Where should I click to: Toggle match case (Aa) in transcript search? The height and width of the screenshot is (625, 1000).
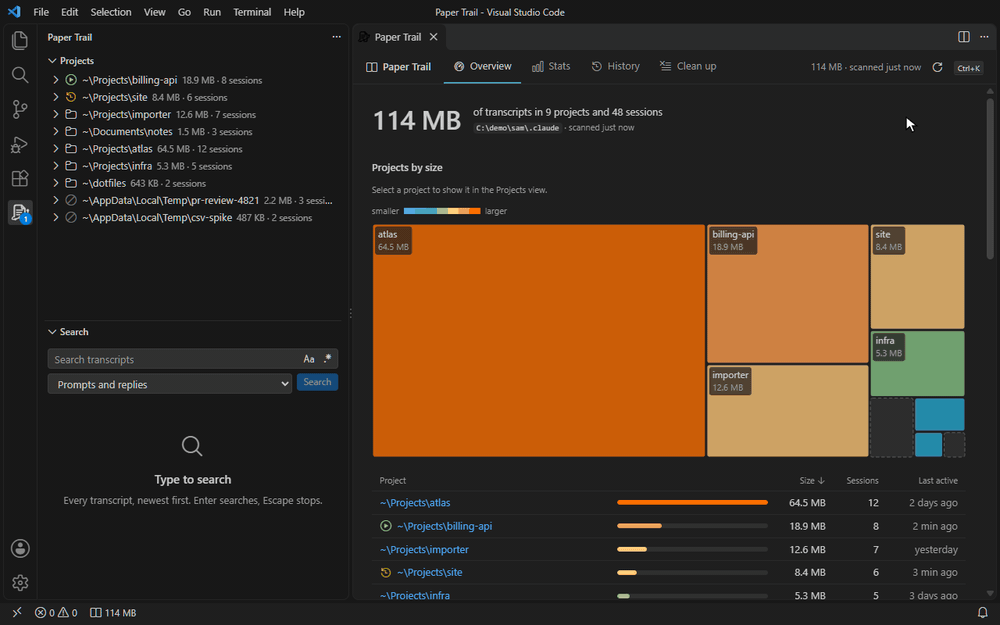(309, 359)
